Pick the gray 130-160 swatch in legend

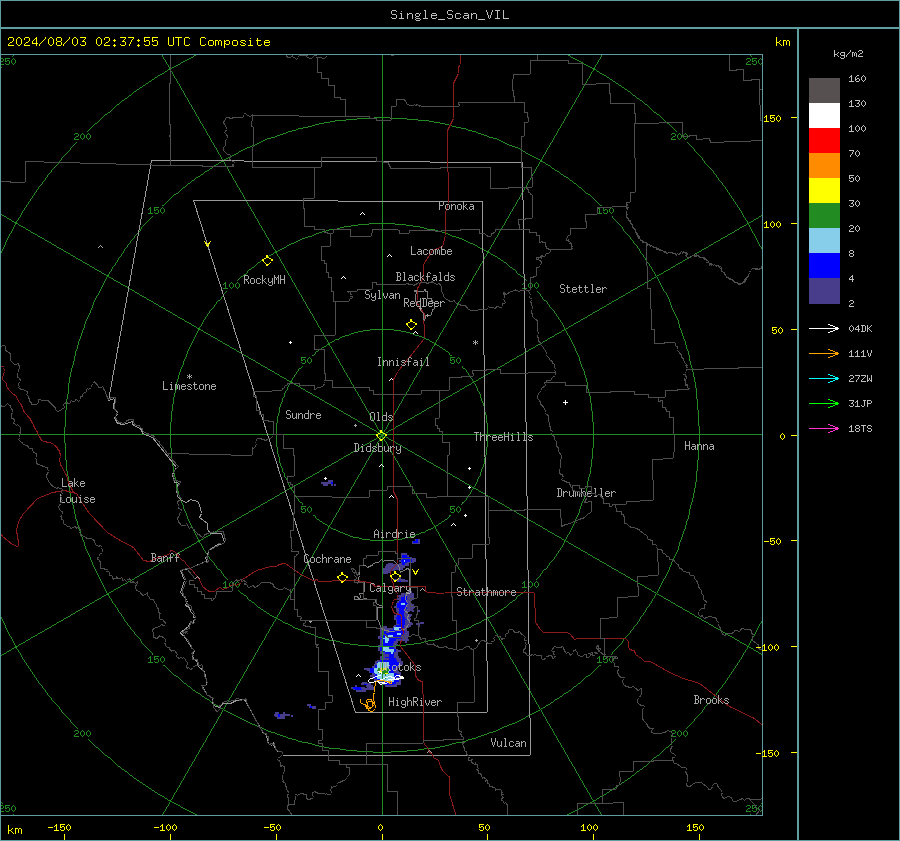tap(824, 91)
